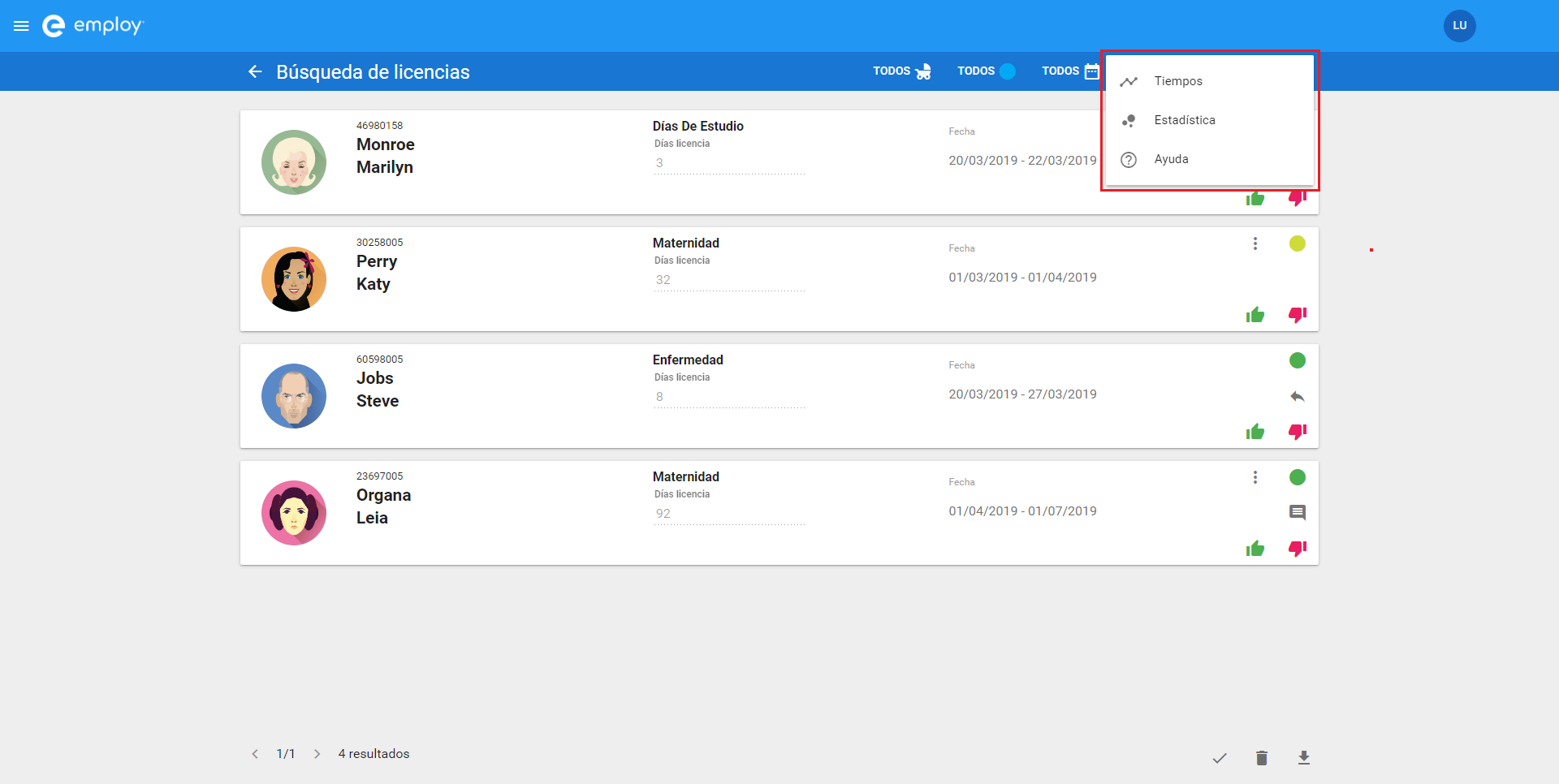
Task: Click date range 20/03/2019 - 22/03/2019
Action: point(1022,161)
